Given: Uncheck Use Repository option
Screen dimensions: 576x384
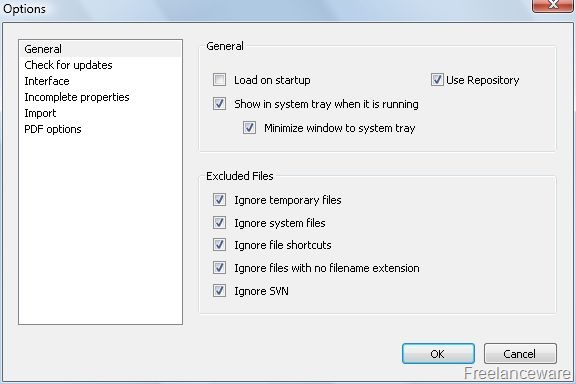Looking at the screenshot, I should click(437, 80).
